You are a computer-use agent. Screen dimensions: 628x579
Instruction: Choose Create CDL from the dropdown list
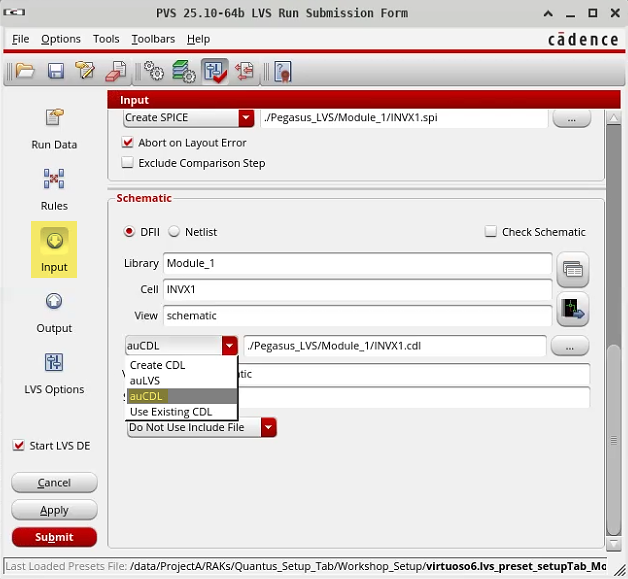click(x=182, y=365)
